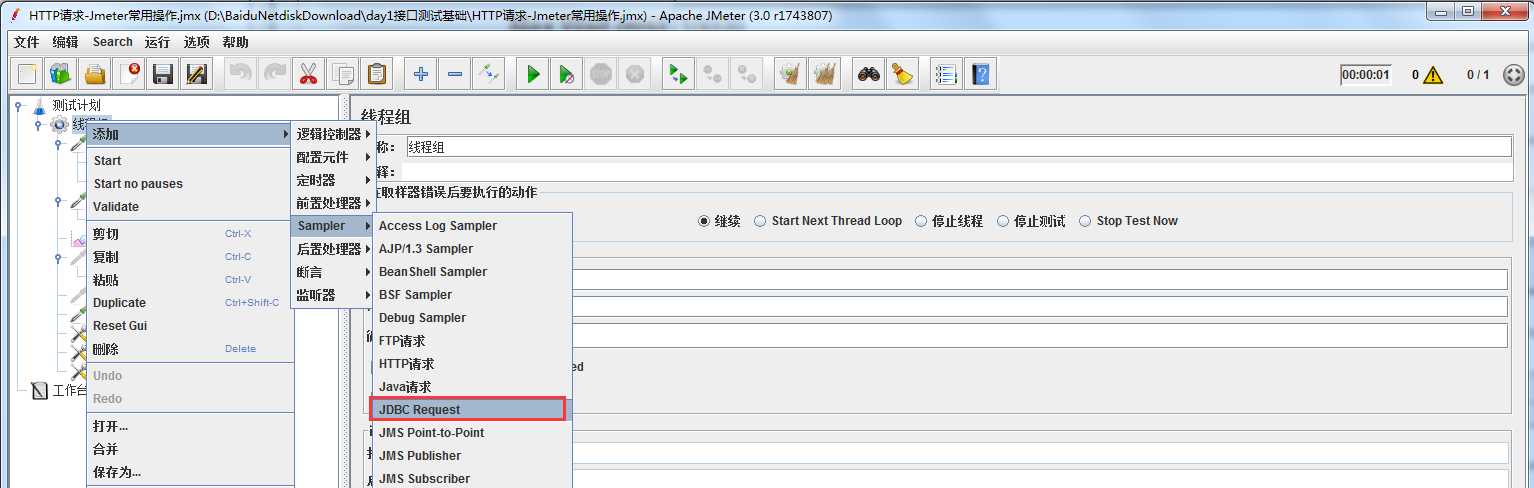
Task: Start the test with green play icon
Action: 533,74
